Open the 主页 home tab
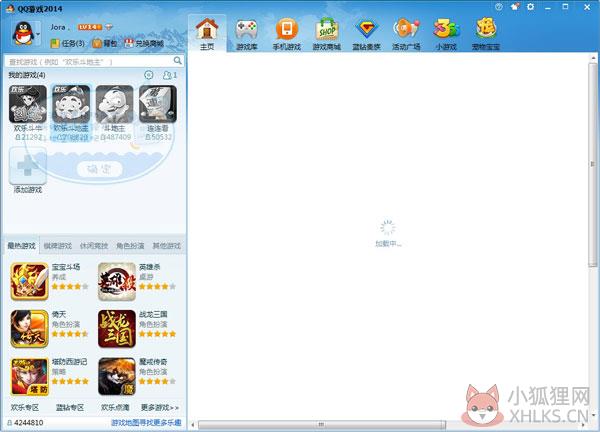This screenshot has width=600, height=432. coord(207,34)
